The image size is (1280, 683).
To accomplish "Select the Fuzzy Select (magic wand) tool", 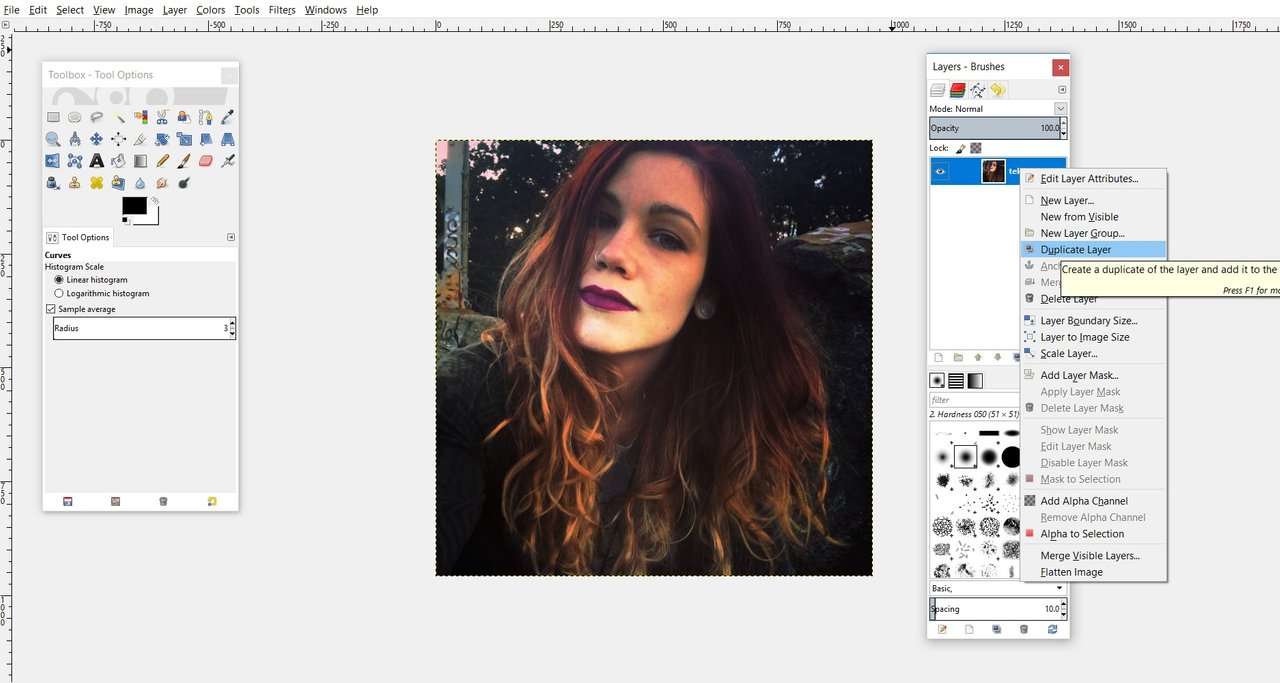I will click(x=119, y=117).
